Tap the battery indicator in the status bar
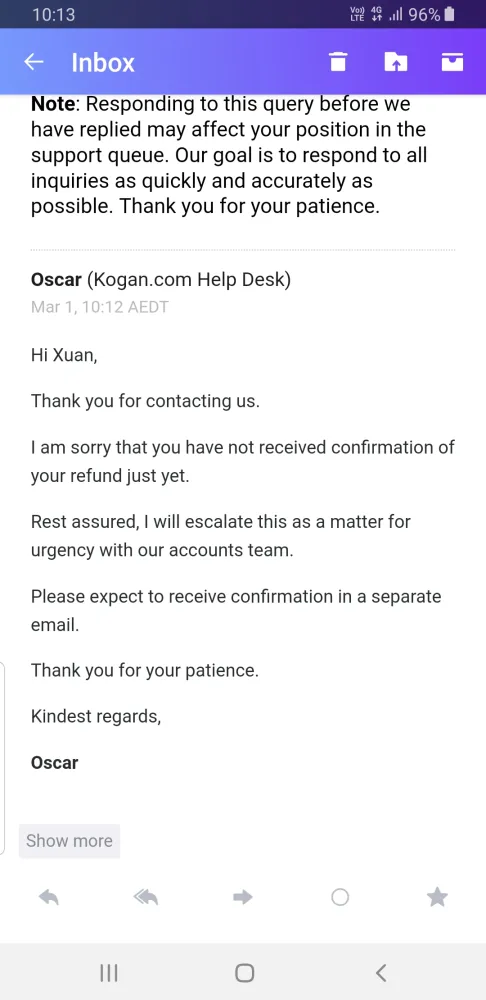This screenshot has width=486, height=1000. click(450, 14)
